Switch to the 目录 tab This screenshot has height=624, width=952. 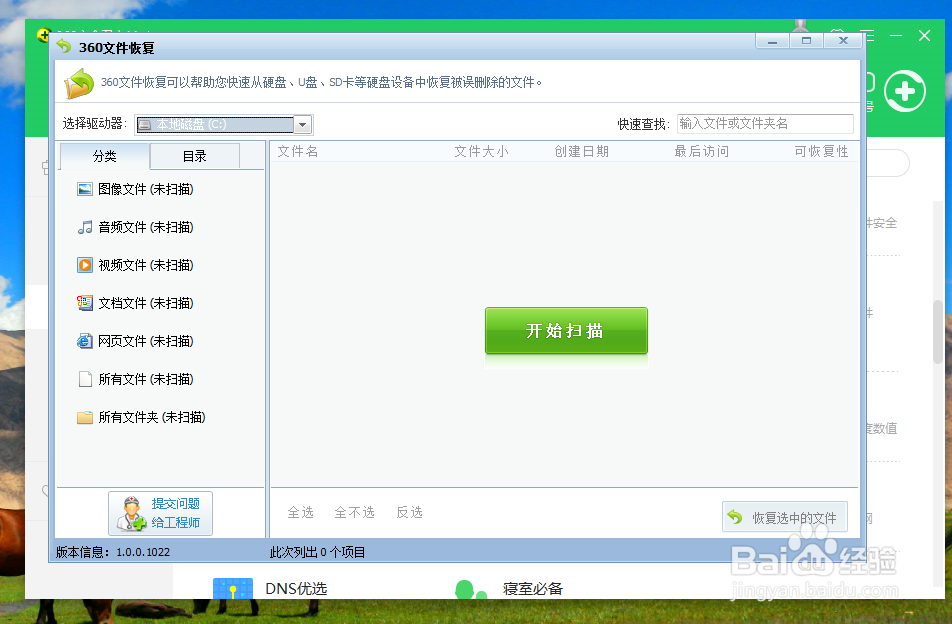tap(195, 157)
